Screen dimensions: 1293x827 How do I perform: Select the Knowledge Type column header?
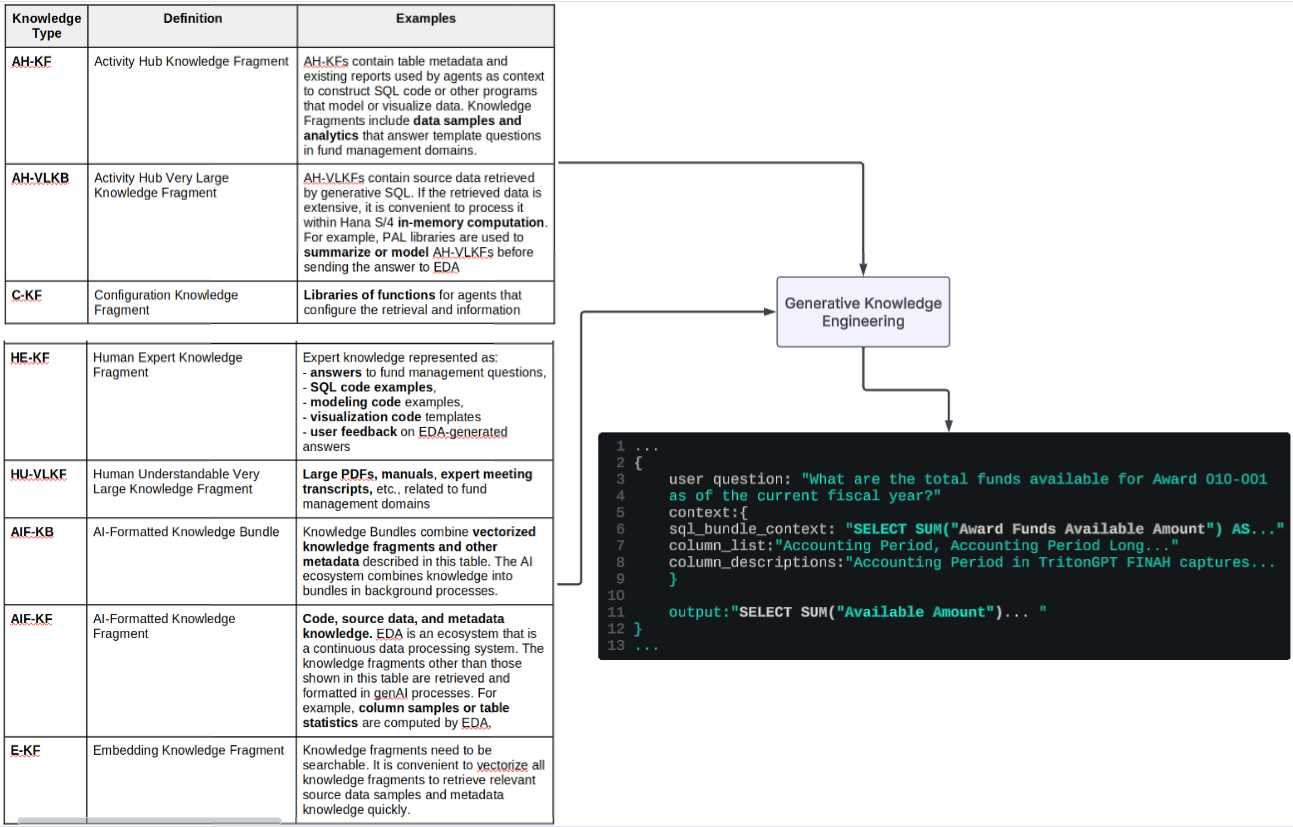[x=46, y=25]
